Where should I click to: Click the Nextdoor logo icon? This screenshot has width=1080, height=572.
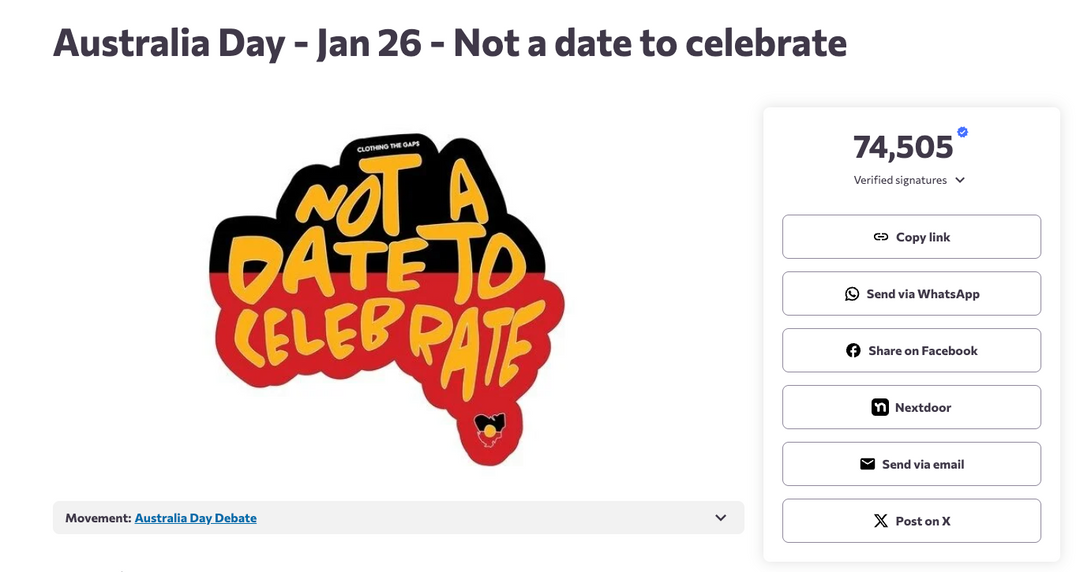pyautogui.click(x=880, y=408)
